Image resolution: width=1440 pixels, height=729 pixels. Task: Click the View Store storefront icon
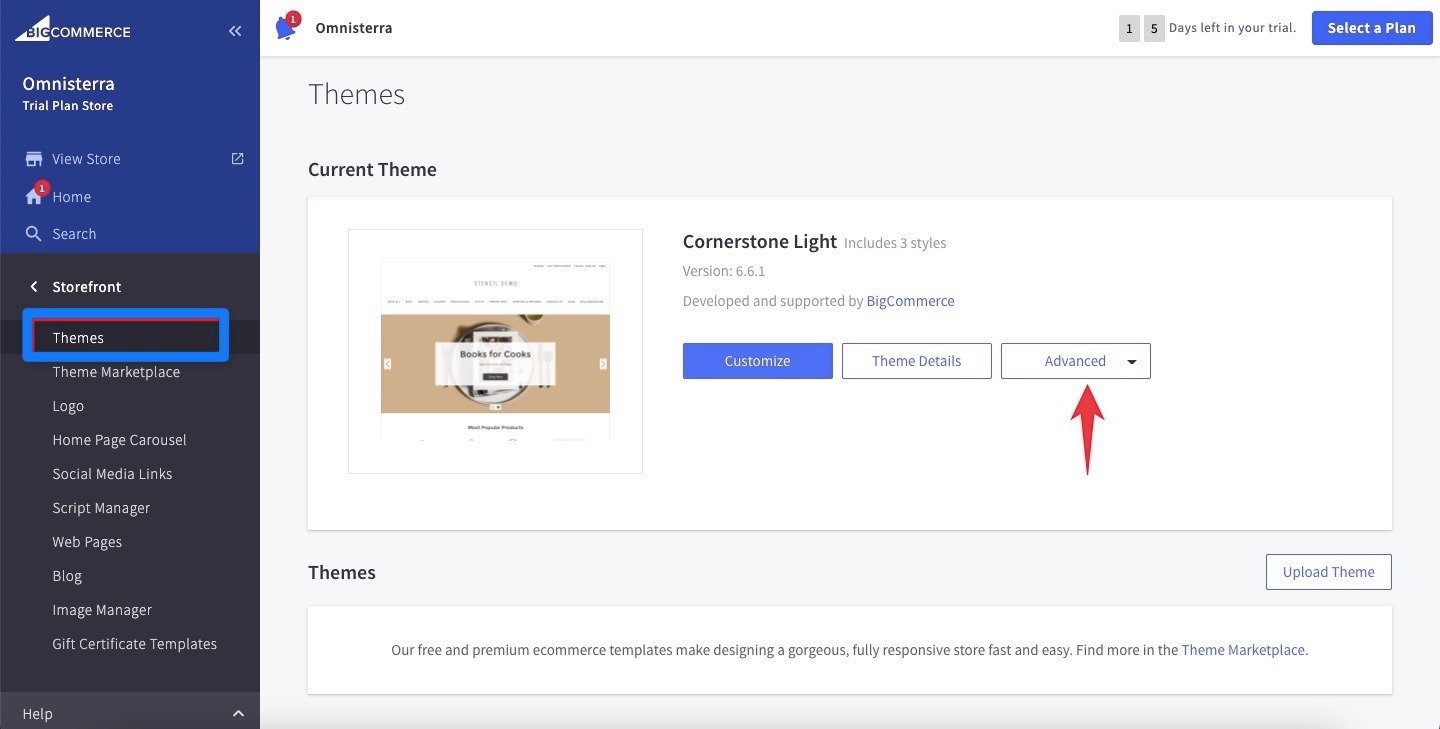pyautogui.click(x=34, y=159)
